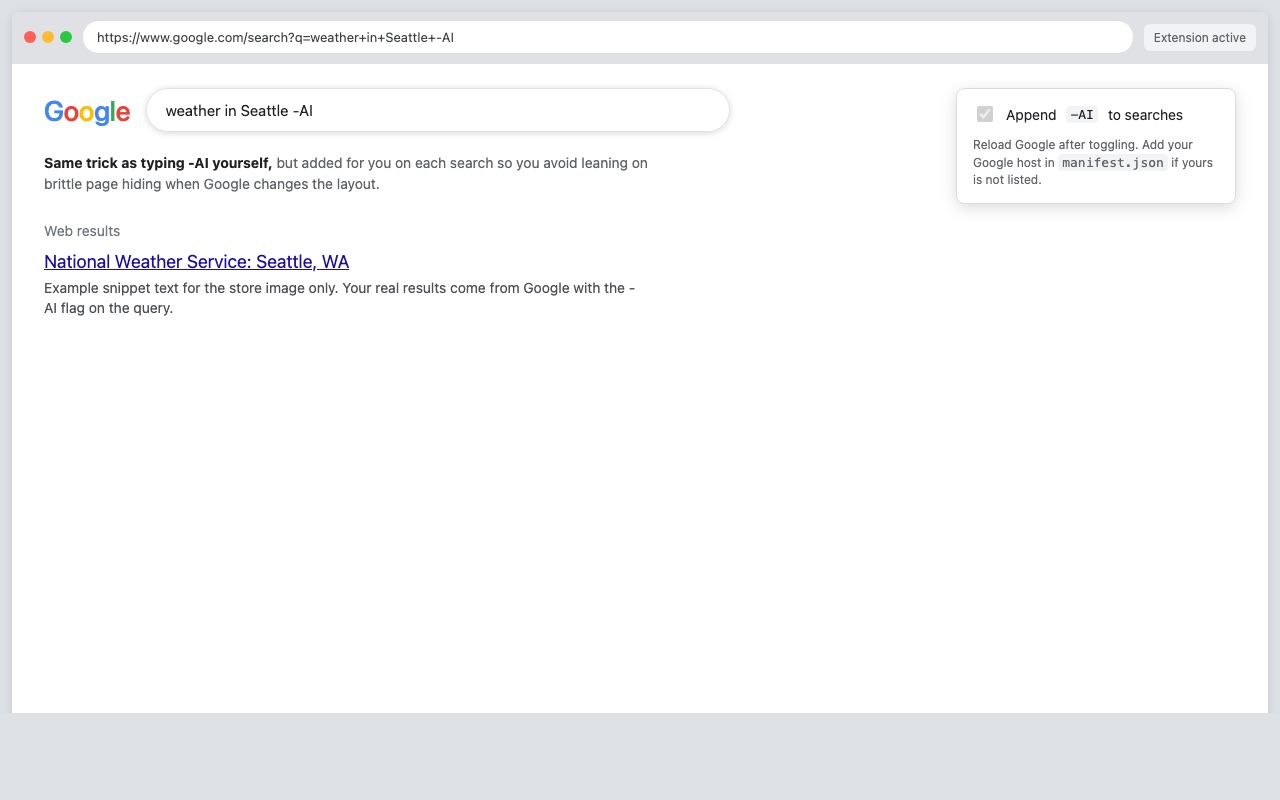Click the "Web results" heading
The image size is (1280, 800).
[82, 231]
